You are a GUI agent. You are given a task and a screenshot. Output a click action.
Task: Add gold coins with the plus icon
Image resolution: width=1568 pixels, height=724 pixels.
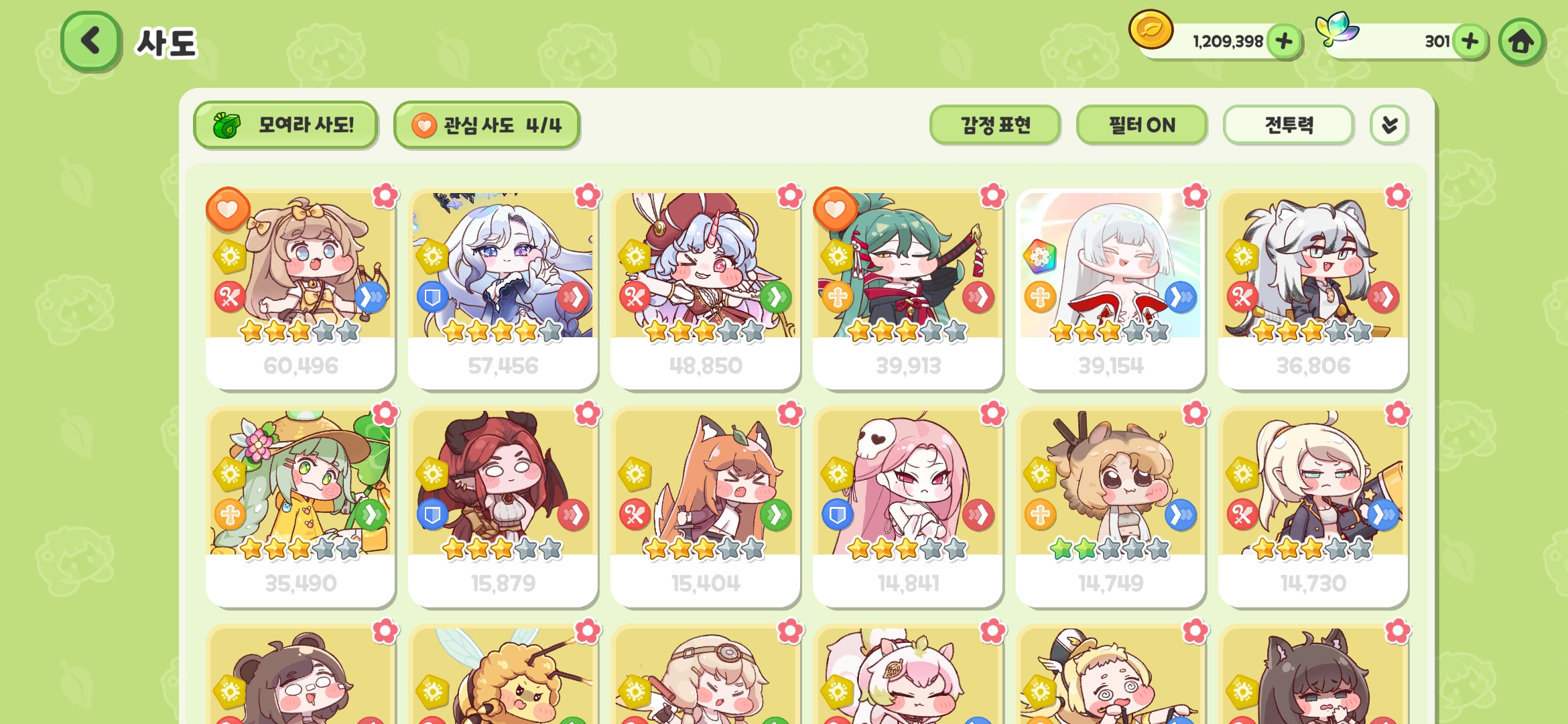(1284, 42)
